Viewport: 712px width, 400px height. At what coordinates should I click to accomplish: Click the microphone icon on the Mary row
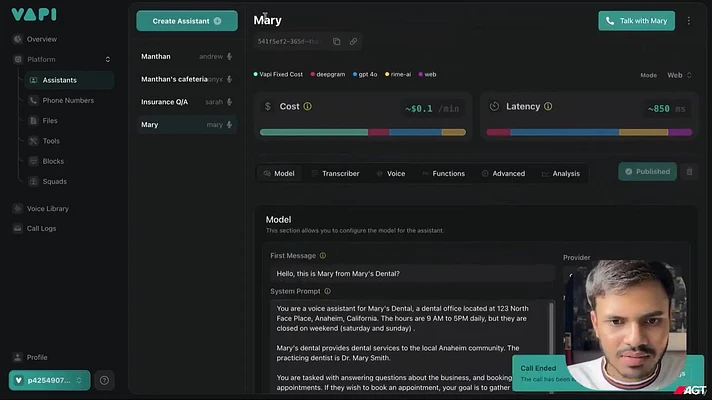point(229,124)
